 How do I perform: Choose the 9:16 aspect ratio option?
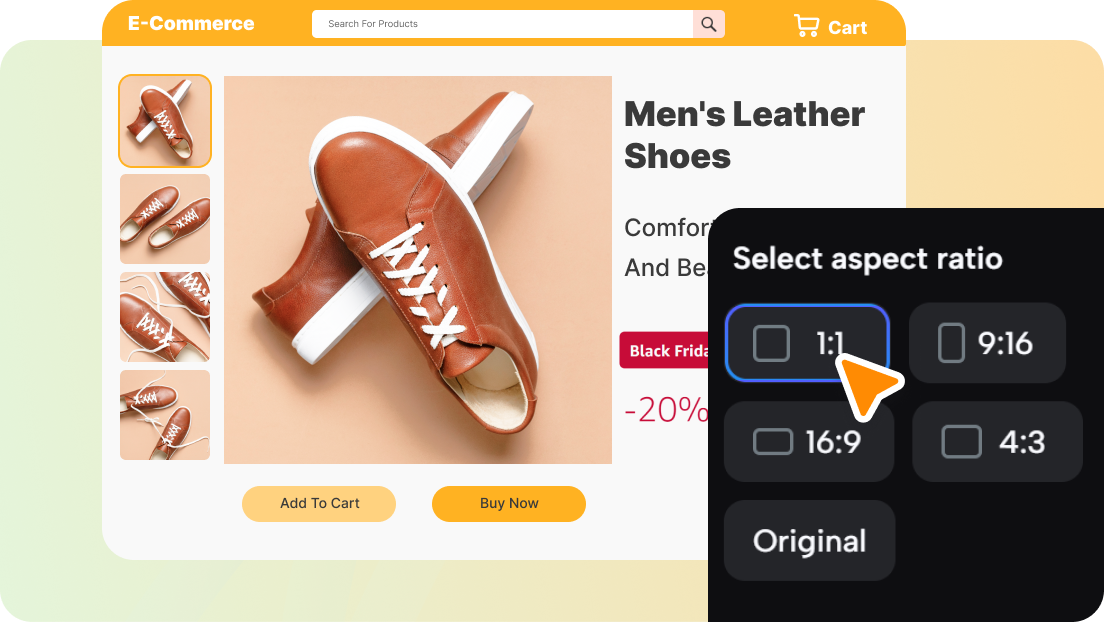click(987, 343)
